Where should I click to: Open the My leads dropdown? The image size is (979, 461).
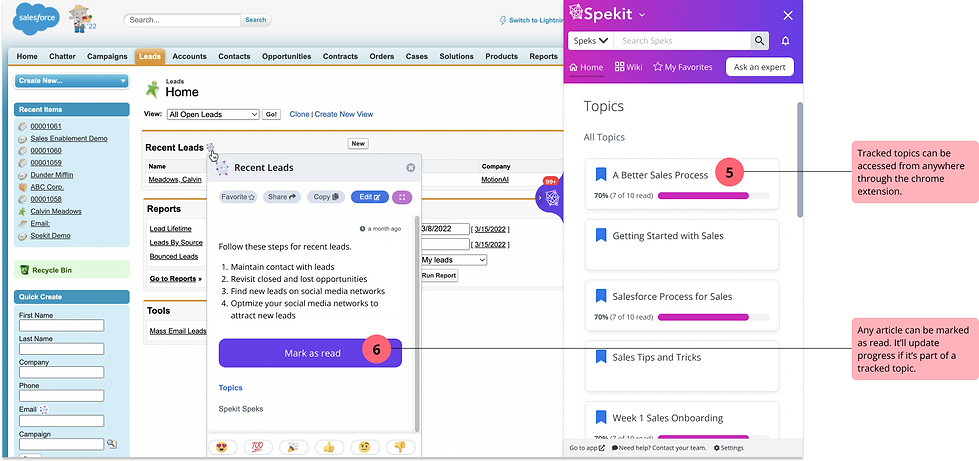tap(453, 260)
